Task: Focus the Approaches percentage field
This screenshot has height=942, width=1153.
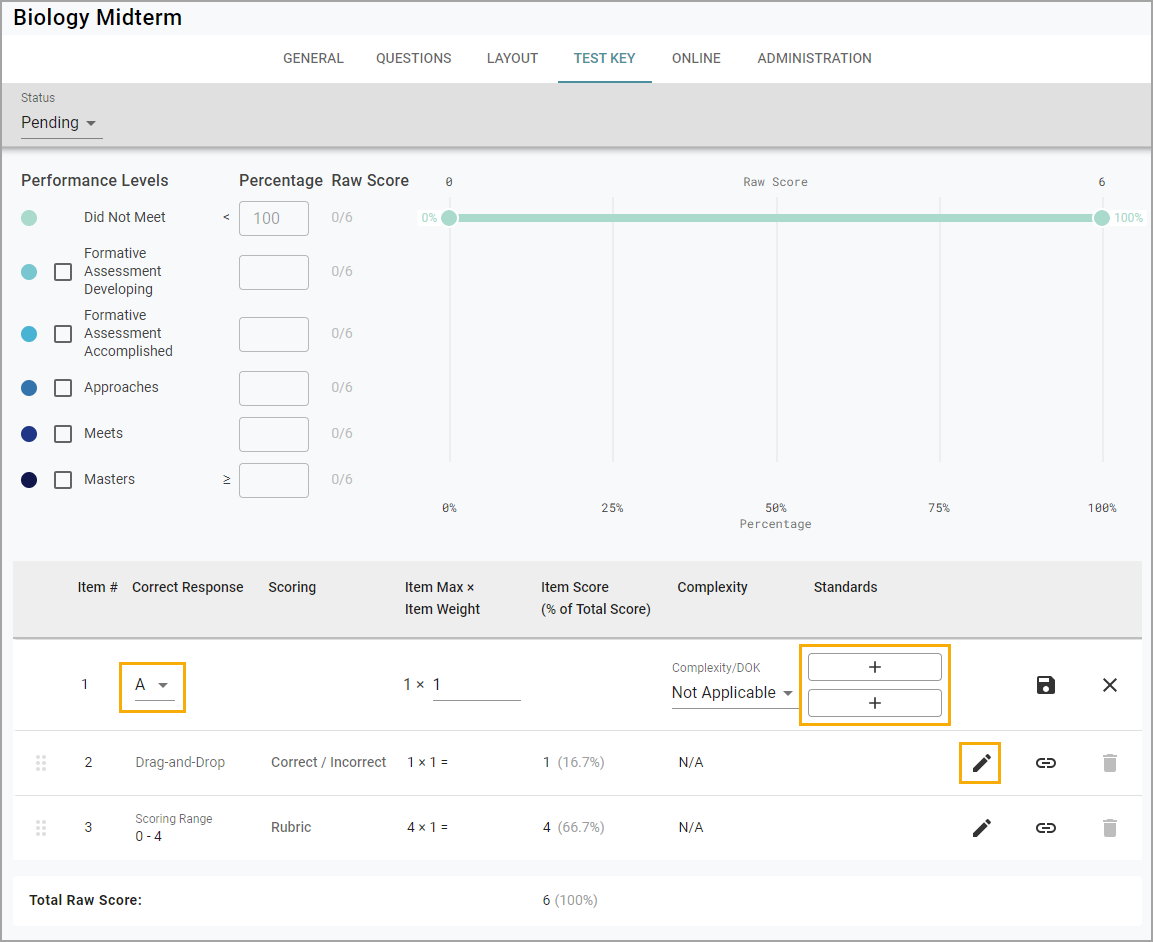Action: click(x=274, y=388)
